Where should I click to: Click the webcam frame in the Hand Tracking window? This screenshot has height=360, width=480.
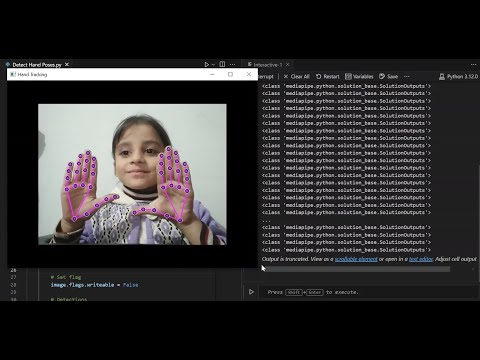click(132, 174)
